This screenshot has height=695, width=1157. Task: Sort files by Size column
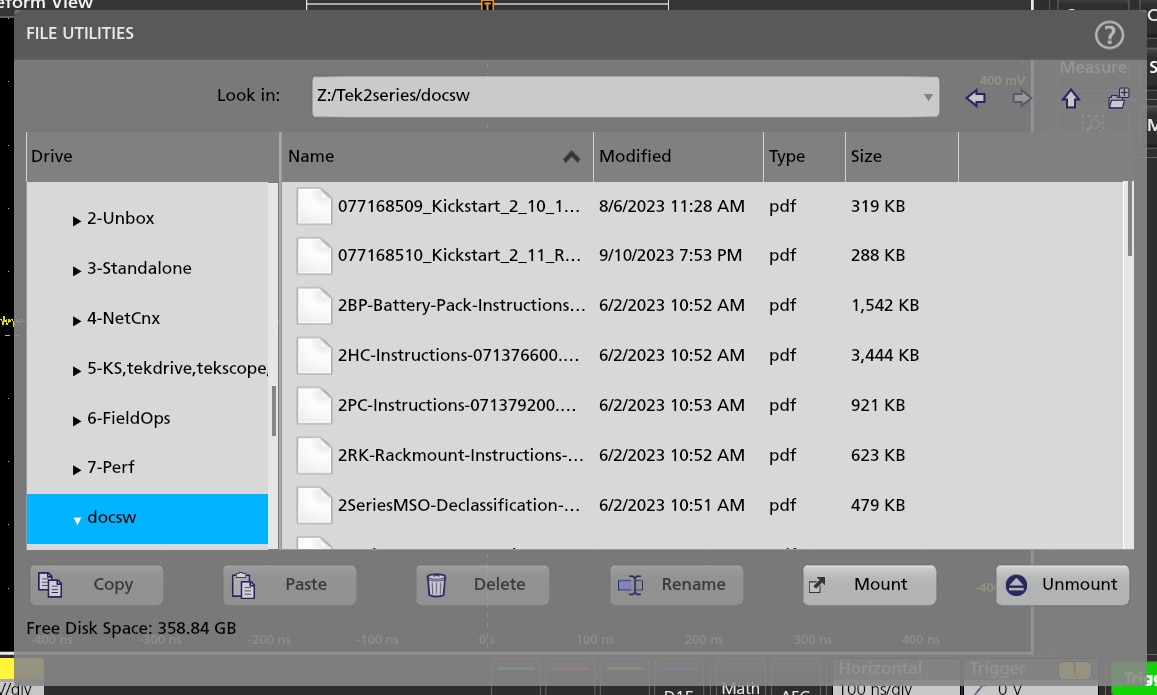coord(902,156)
